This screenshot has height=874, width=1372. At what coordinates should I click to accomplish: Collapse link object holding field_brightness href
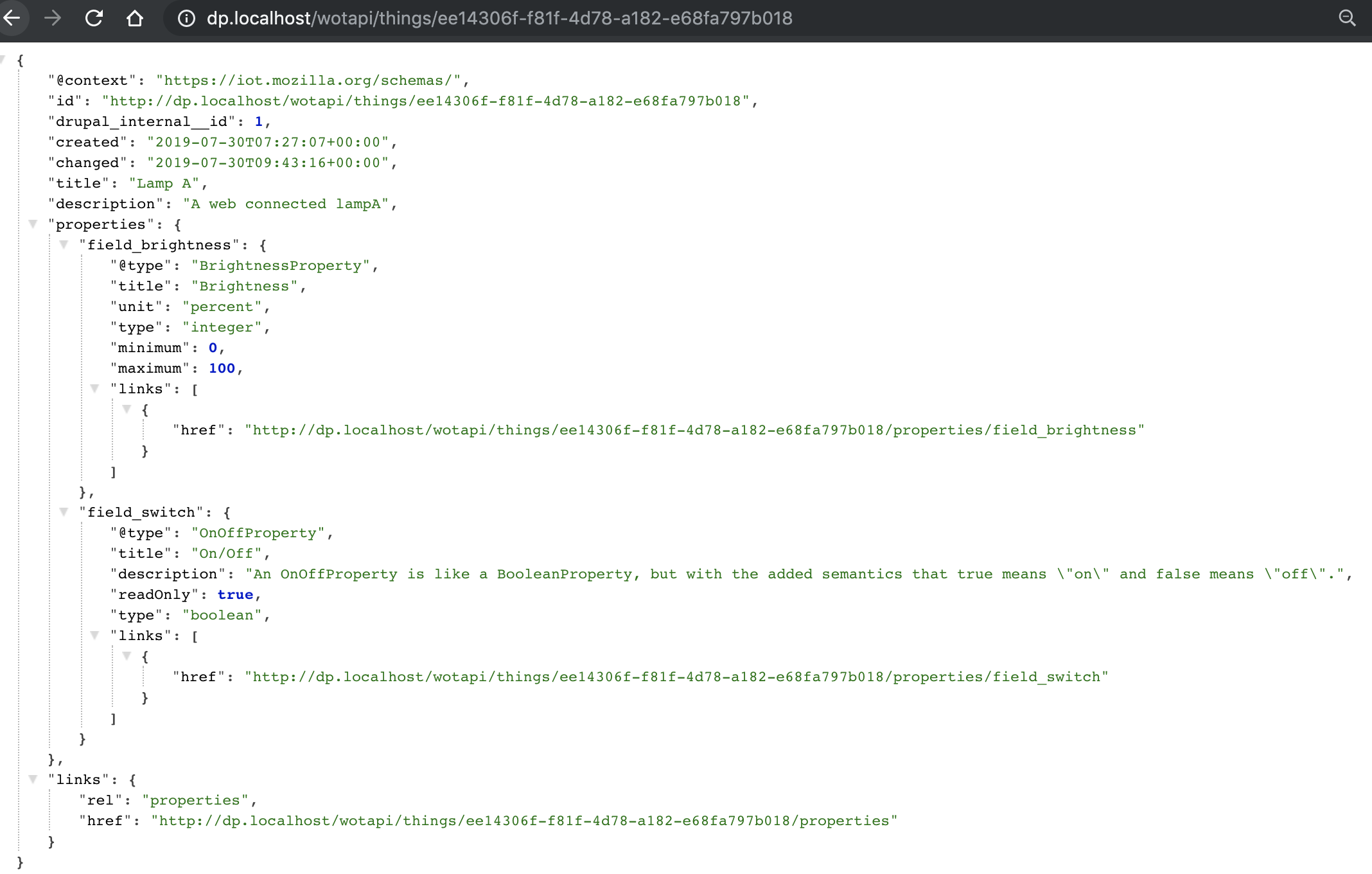click(127, 409)
